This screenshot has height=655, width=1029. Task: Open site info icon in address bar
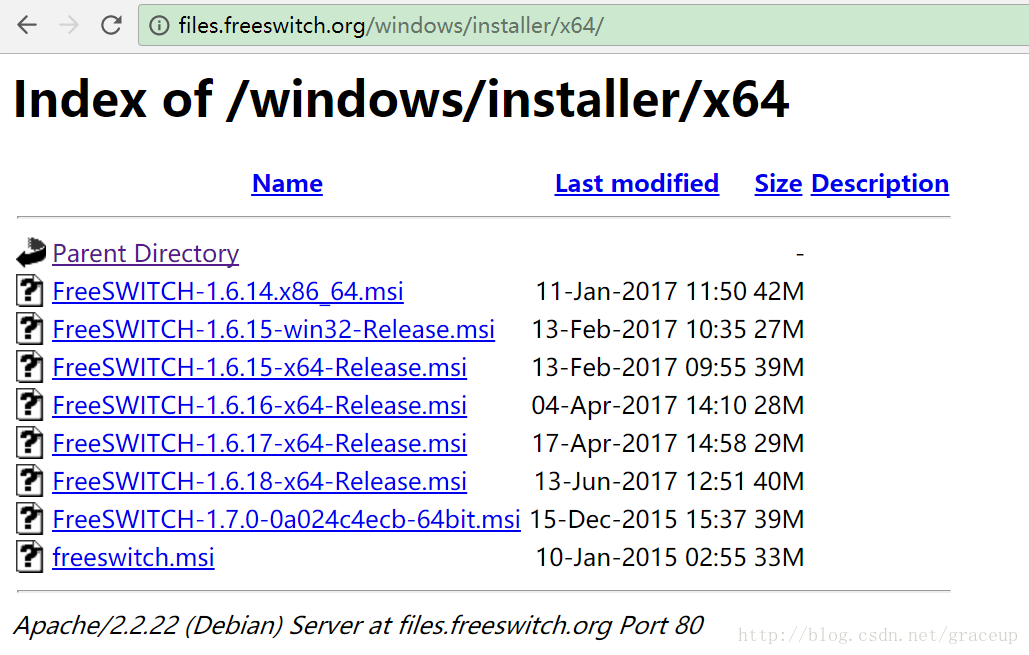tap(159, 25)
